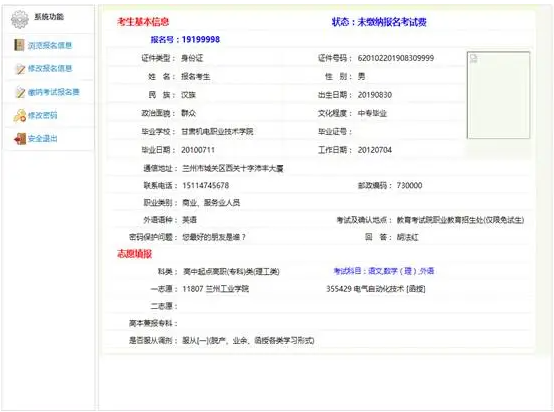The width and height of the screenshot is (554, 412).
Task: Click the gear icon beside 系统功能
Action: point(19,19)
